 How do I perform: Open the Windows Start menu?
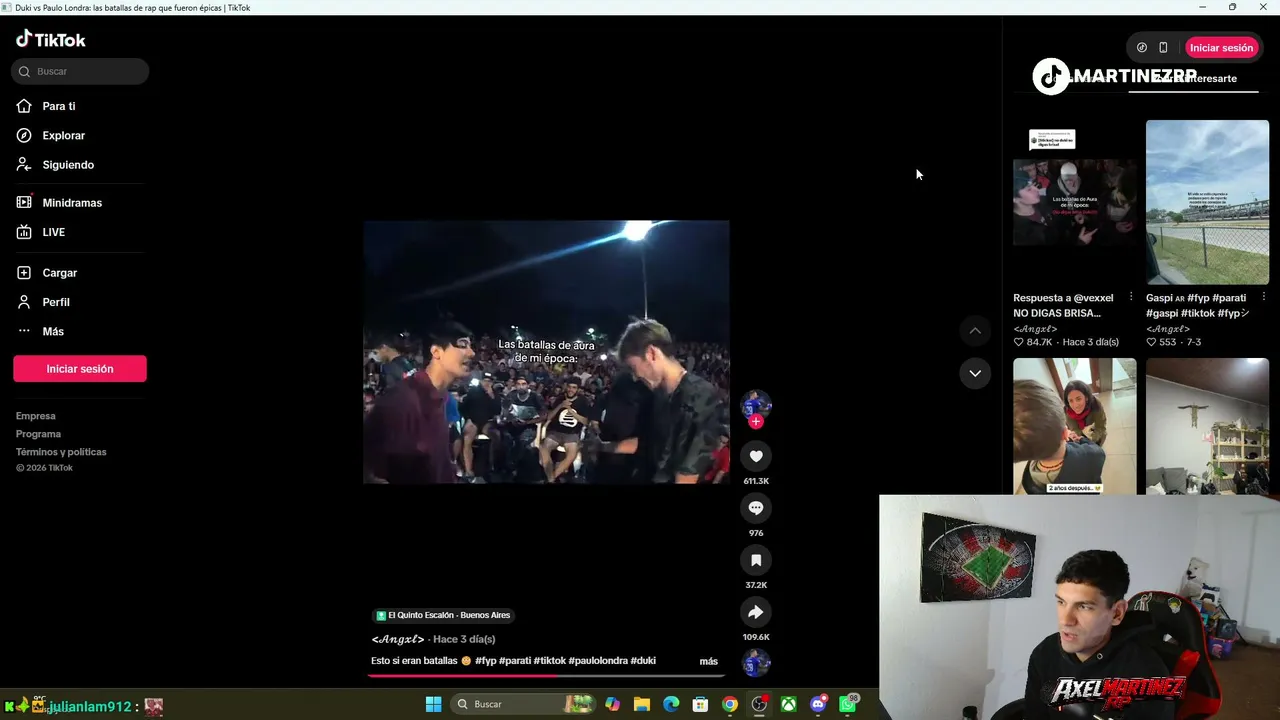click(433, 704)
